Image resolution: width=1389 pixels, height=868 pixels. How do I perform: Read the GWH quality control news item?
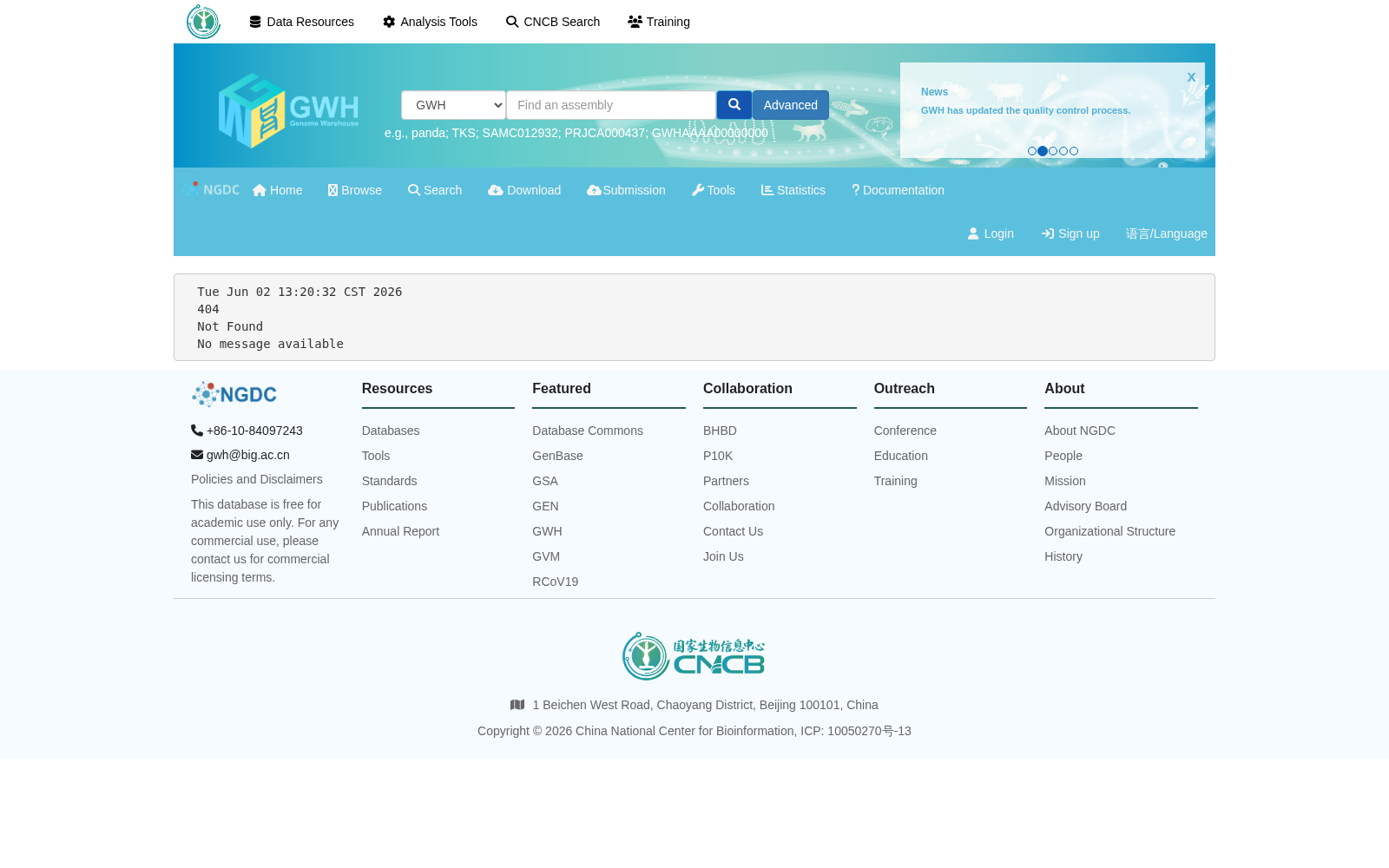point(1025,110)
